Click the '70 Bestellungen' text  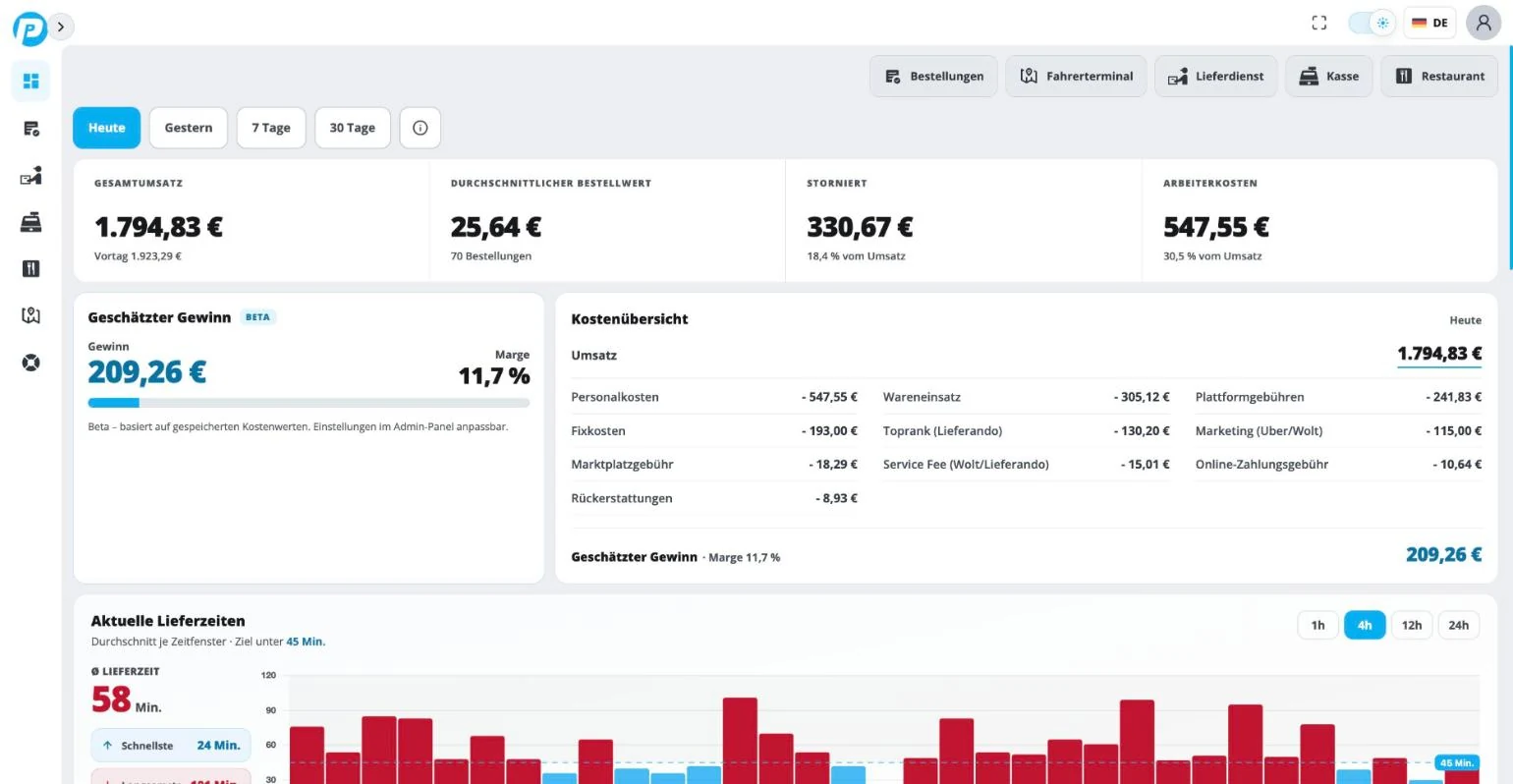(491, 256)
